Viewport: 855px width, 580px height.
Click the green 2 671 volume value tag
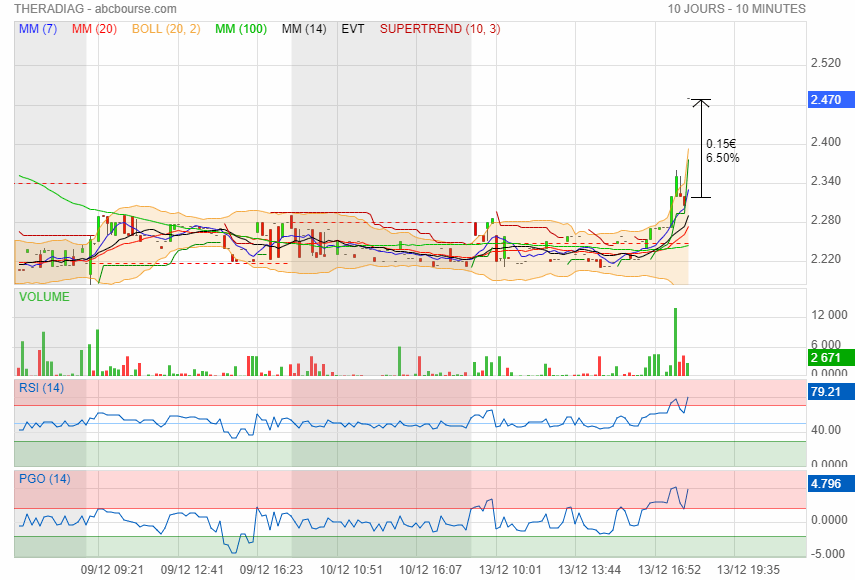[826, 358]
